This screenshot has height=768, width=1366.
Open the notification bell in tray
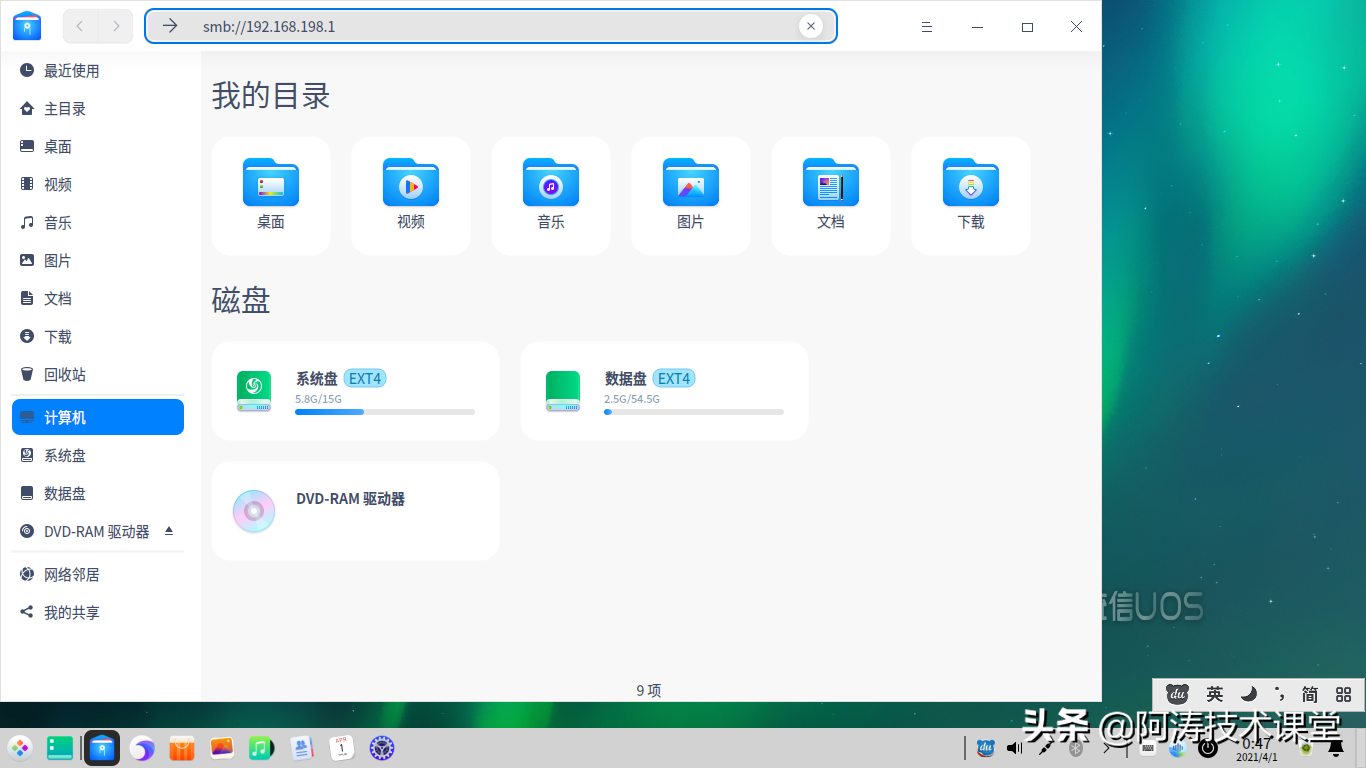tap(1335, 747)
